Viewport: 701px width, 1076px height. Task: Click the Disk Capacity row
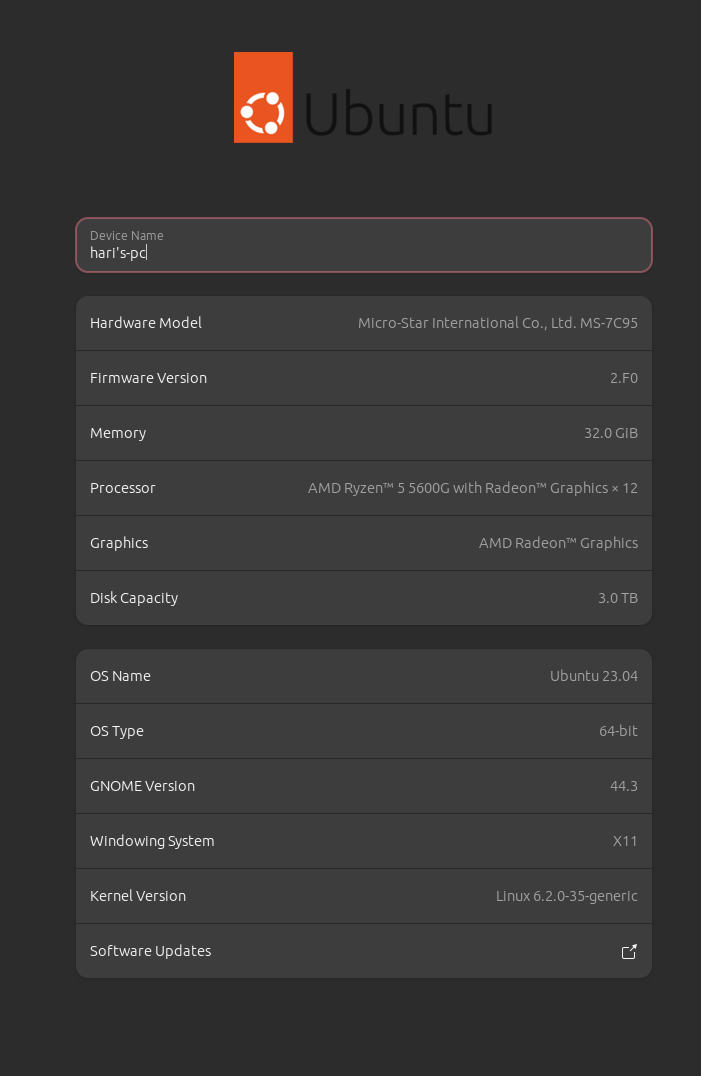[364, 598]
